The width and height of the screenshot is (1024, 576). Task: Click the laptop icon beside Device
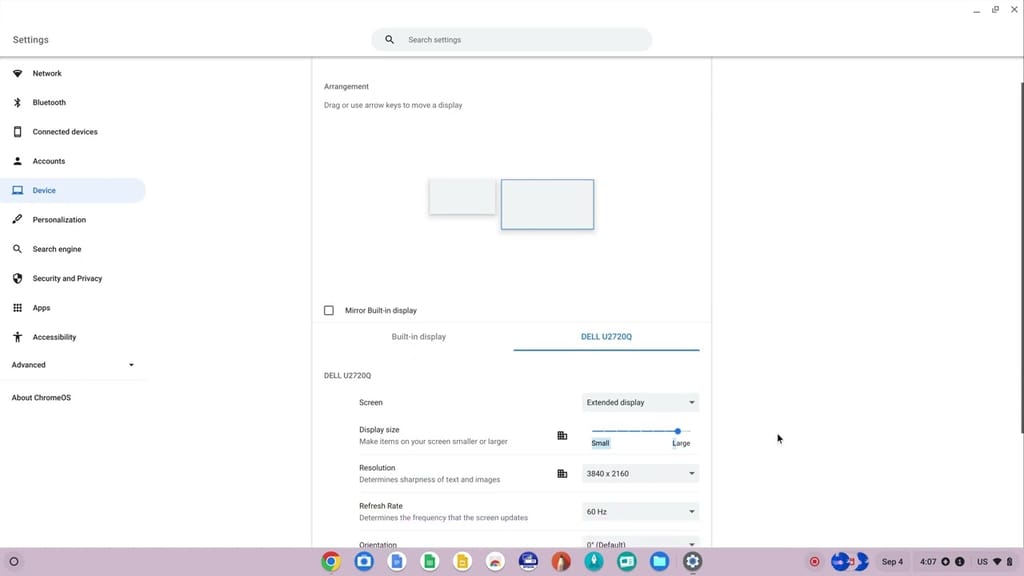(18, 191)
